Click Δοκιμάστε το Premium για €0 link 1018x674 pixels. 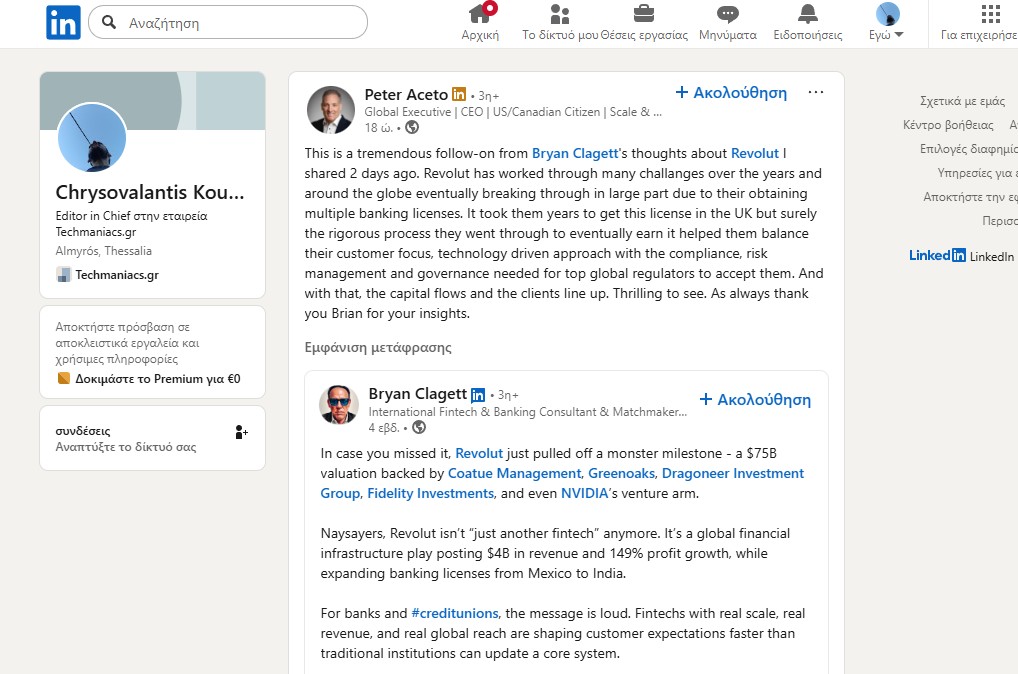[x=157, y=379]
